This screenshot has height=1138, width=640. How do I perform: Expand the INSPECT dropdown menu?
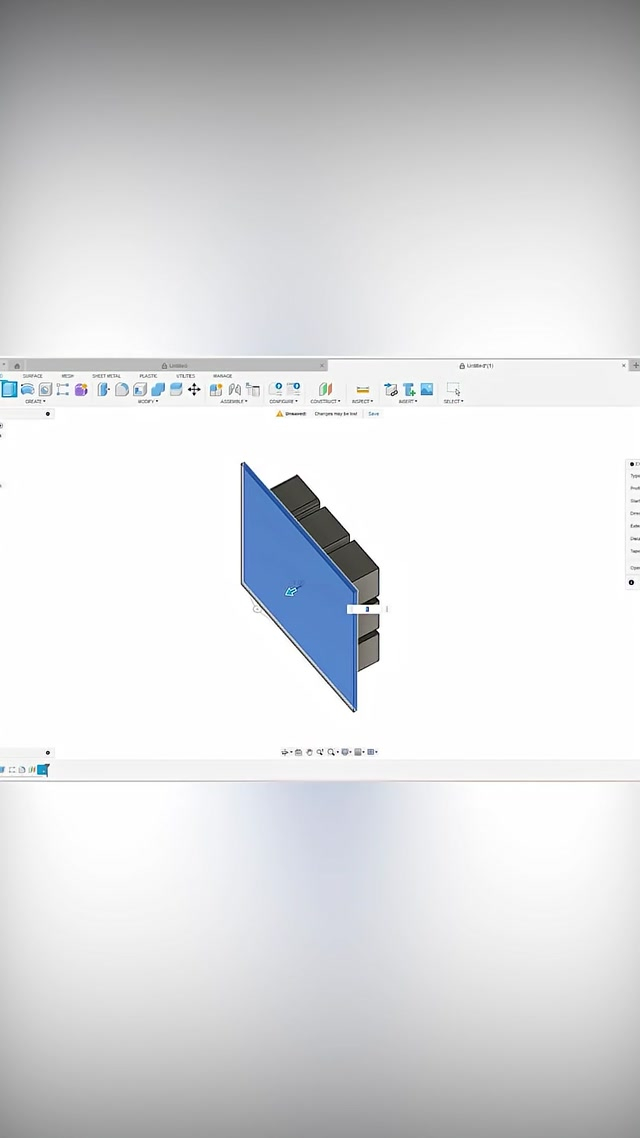tap(361, 401)
